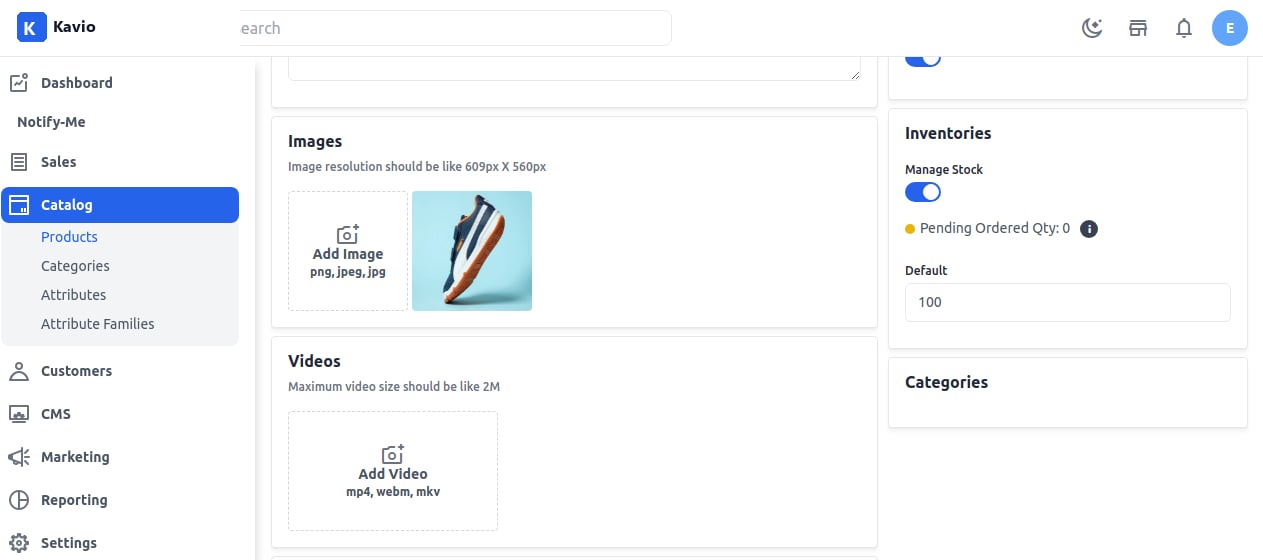
Task: Click the Kavio brand name
Action: click(x=74, y=27)
